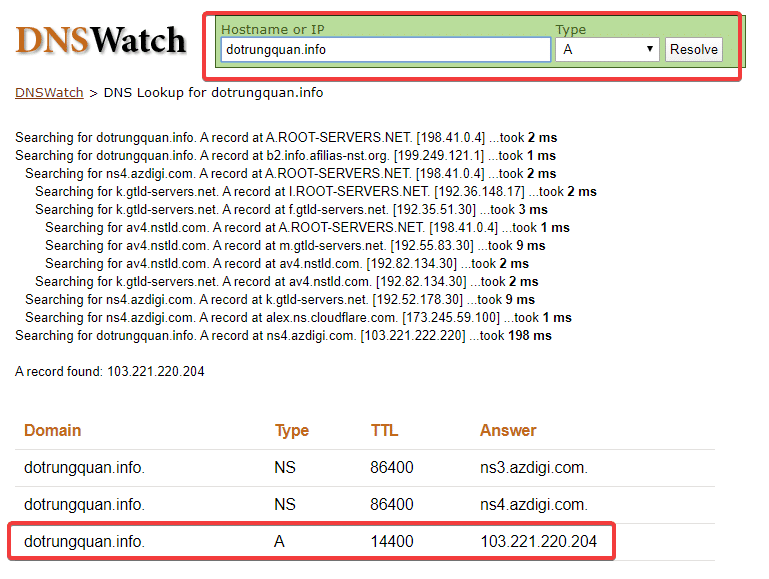Click the Domain column header

pos(53,430)
